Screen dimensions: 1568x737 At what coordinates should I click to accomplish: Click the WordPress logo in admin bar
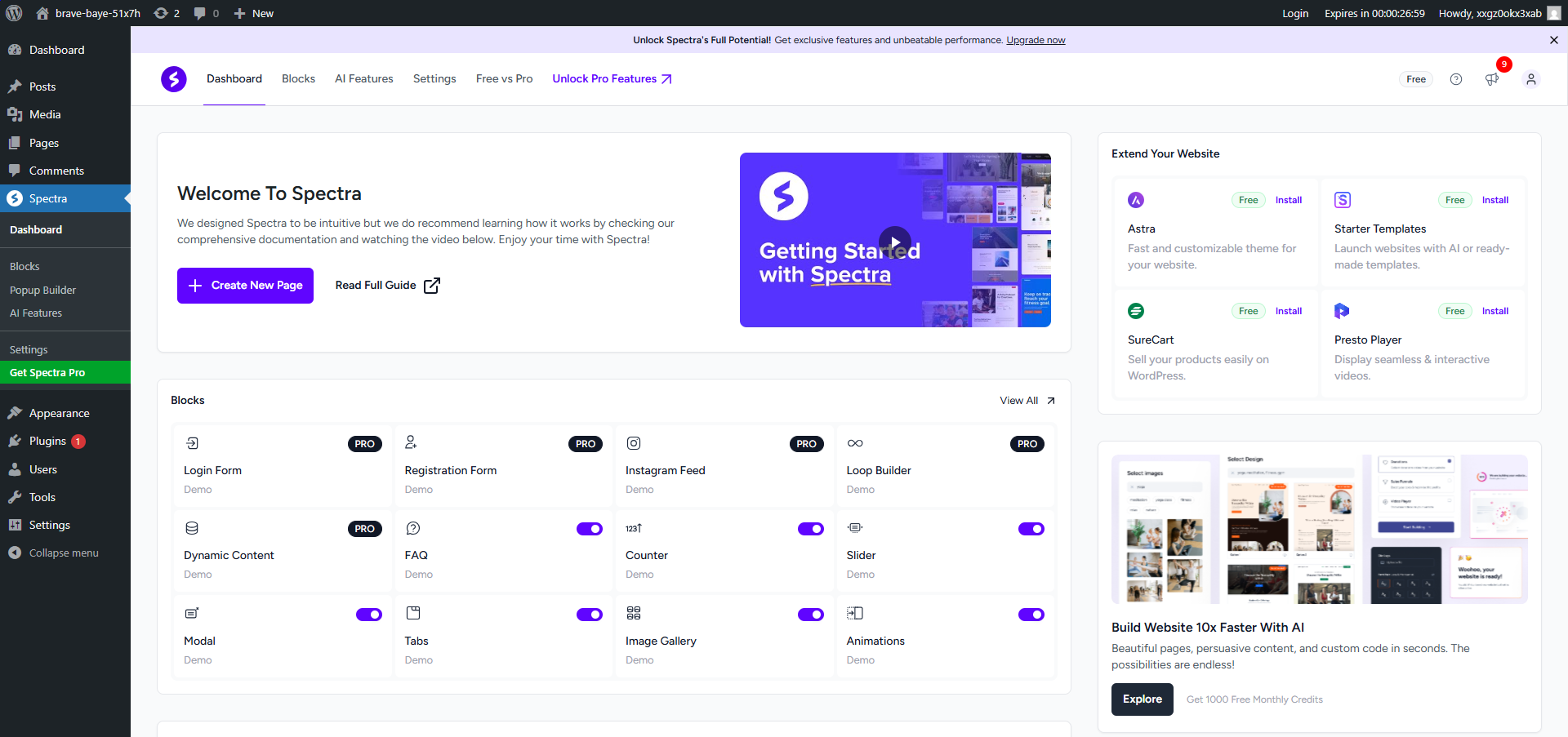point(14,13)
